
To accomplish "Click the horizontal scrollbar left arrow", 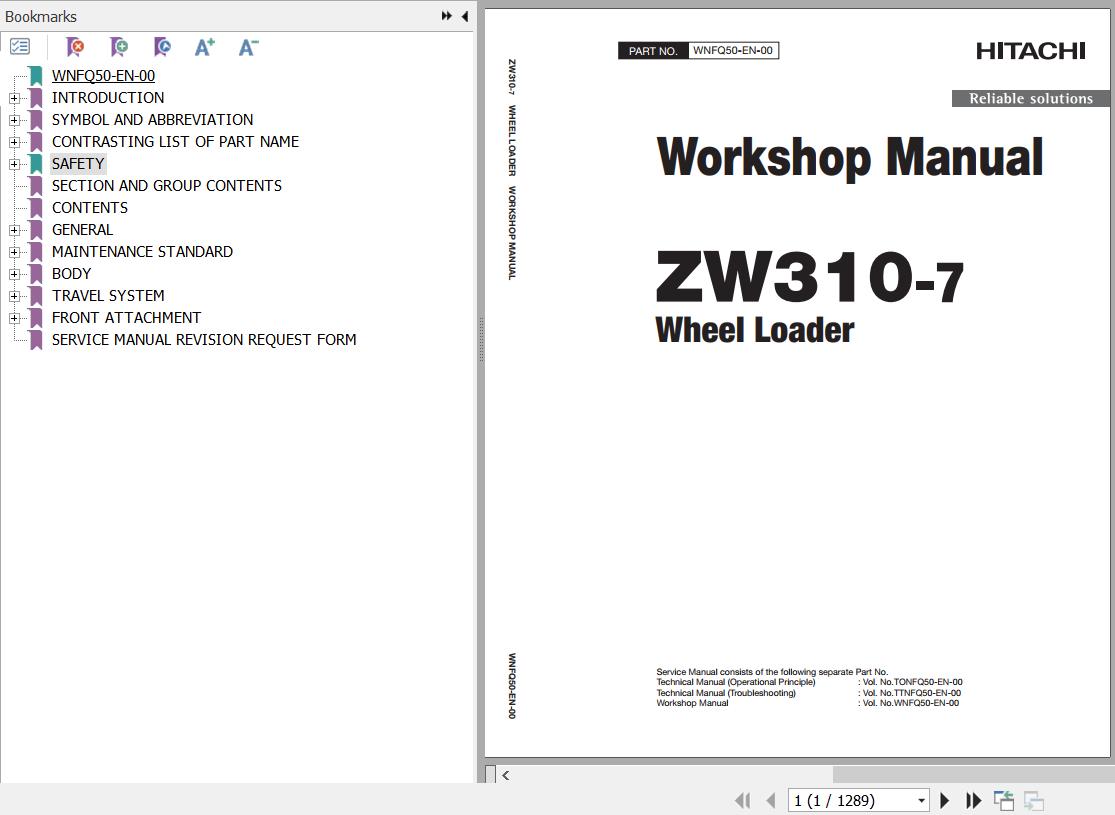I will 506,775.
